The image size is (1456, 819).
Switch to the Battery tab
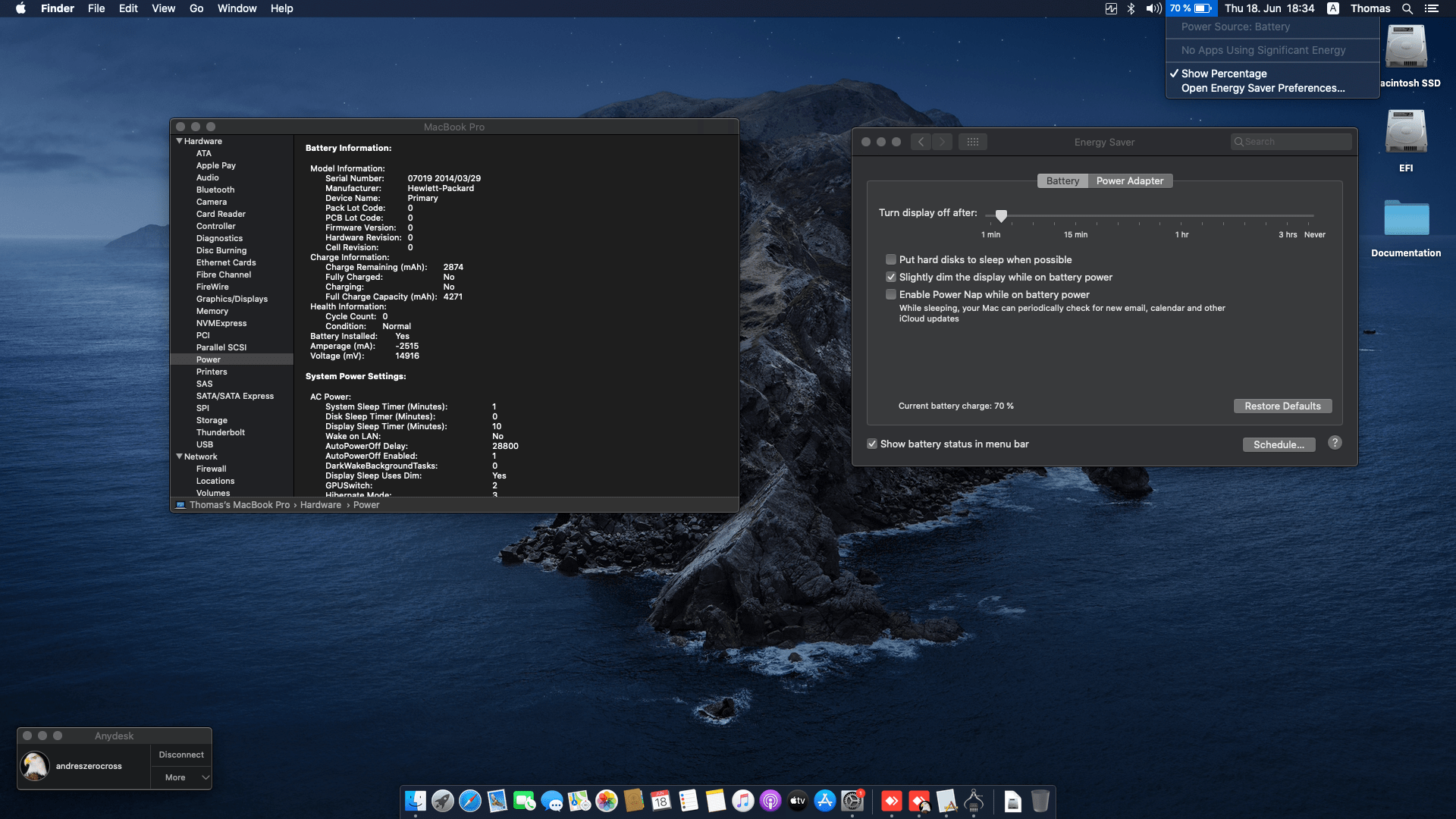[x=1062, y=180]
